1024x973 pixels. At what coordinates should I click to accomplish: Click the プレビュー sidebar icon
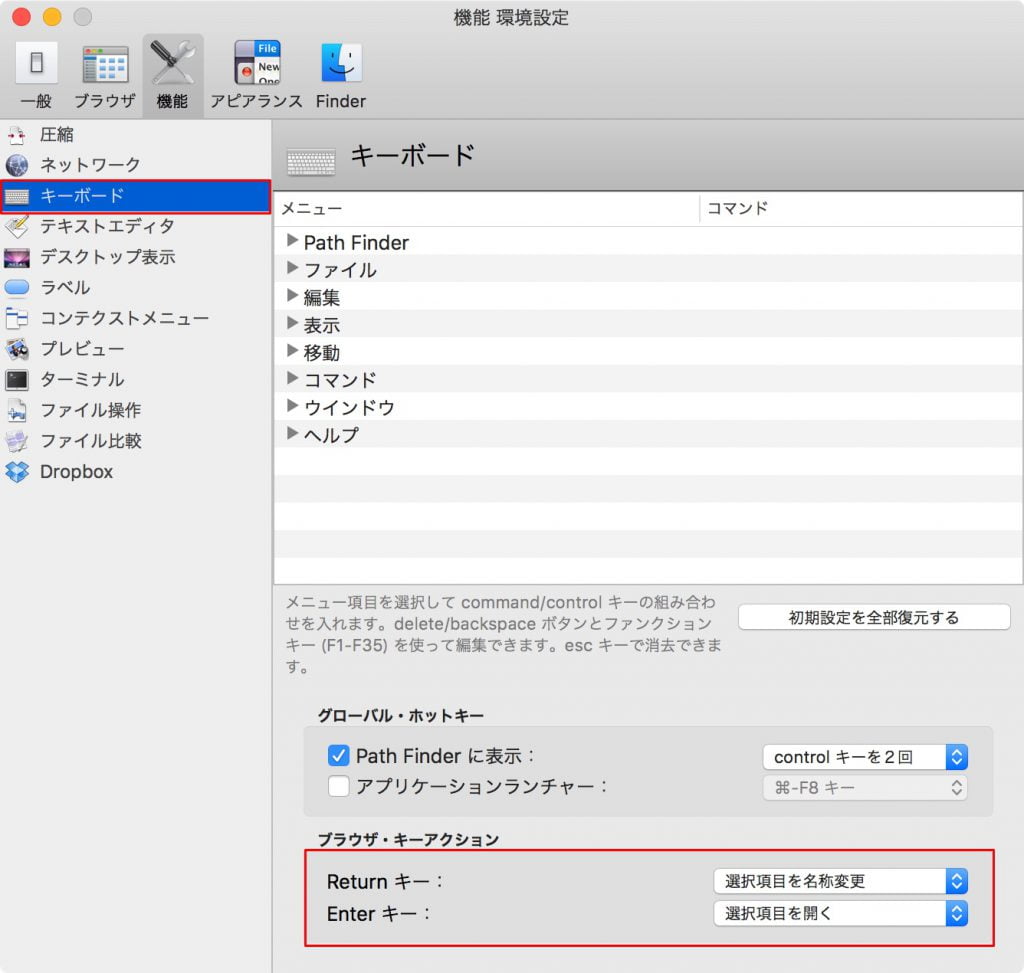(x=17, y=349)
